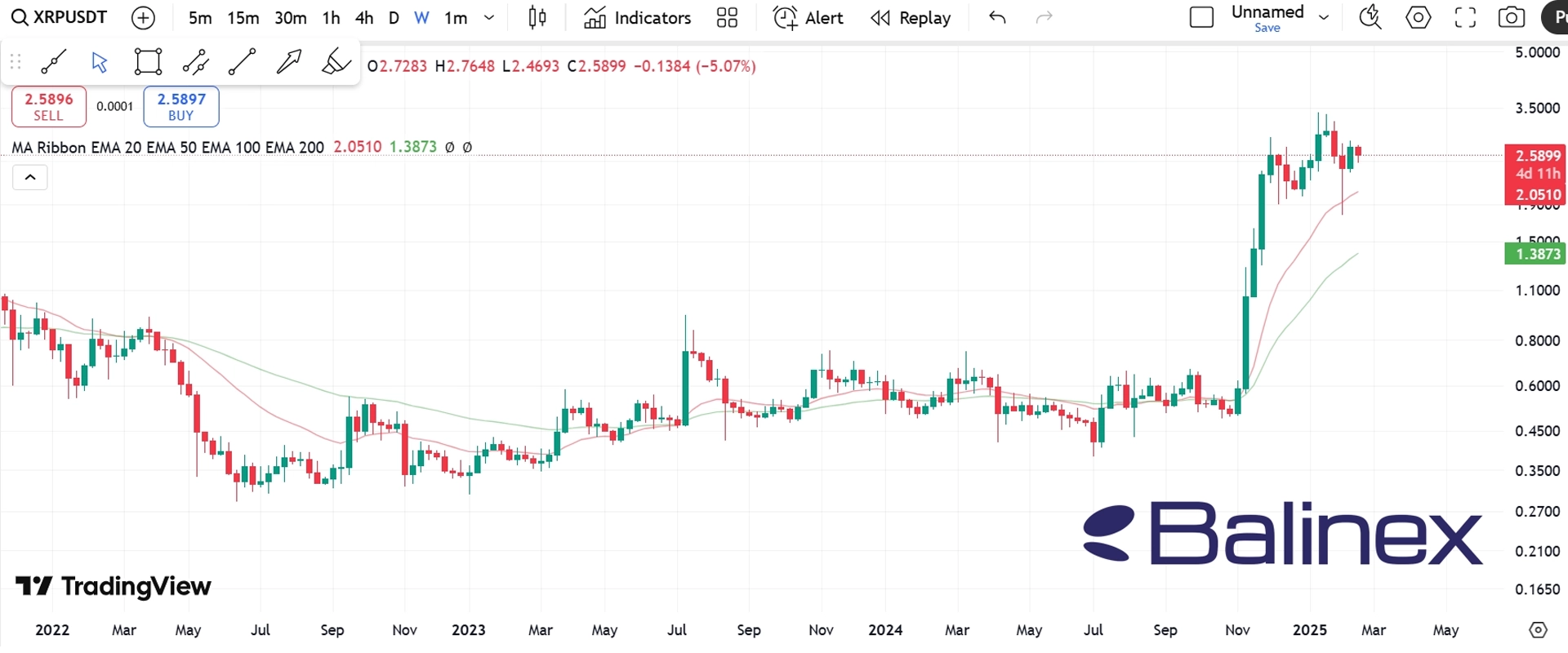Expand the timeframe interval dropdown
The width and height of the screenshot is (1568, 653).
point(489,18)
